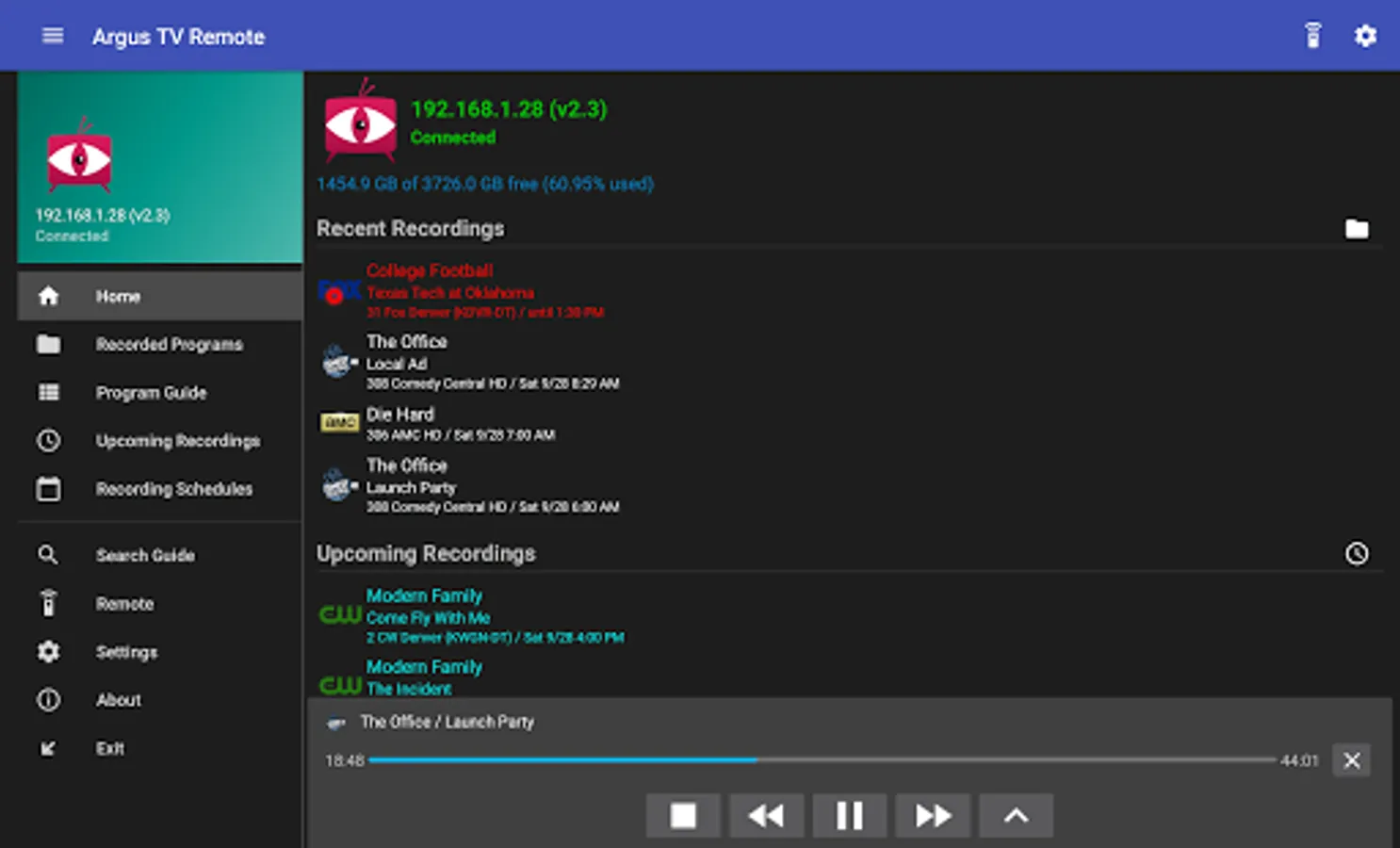Image resolution: width=1400 pixels, height=848 pixels.
Task: Click channel icon in now playing bar
Action: coord(335,724)
